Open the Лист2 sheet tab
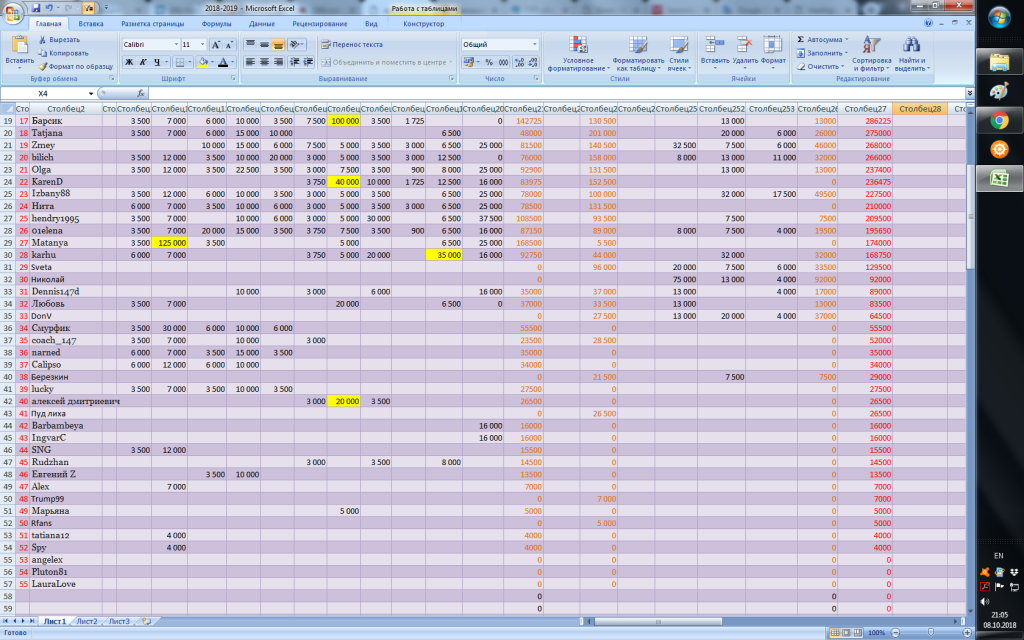The image size is (1024, 640). tap(88, 621)
